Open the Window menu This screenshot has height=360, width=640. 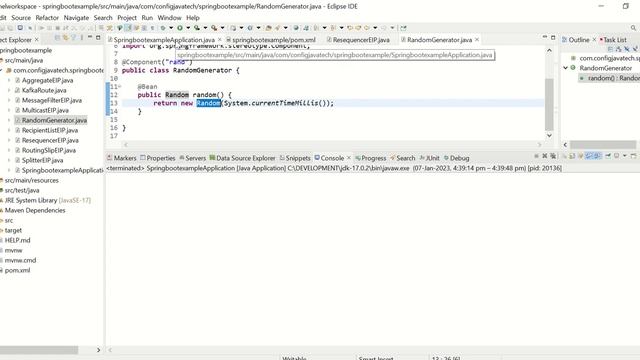(169, 18)
